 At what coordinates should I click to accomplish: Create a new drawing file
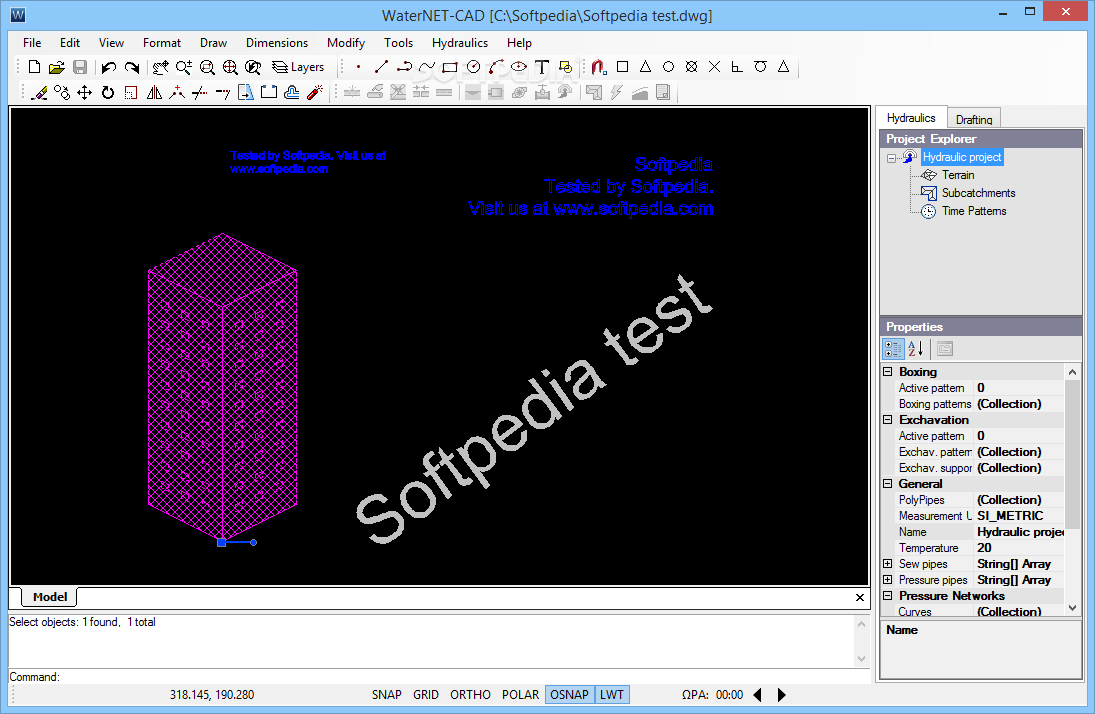point(34,67)
